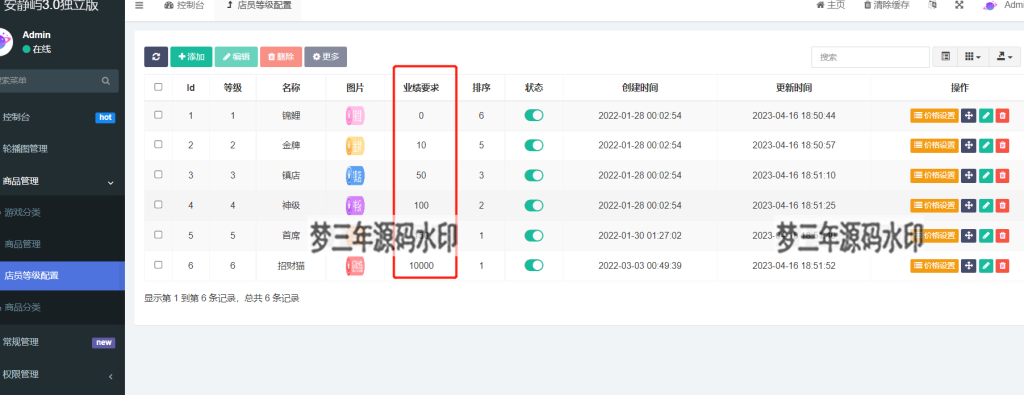Open the export data dropdown
The image size is (1024, 395).
[x=1004, y=57]
